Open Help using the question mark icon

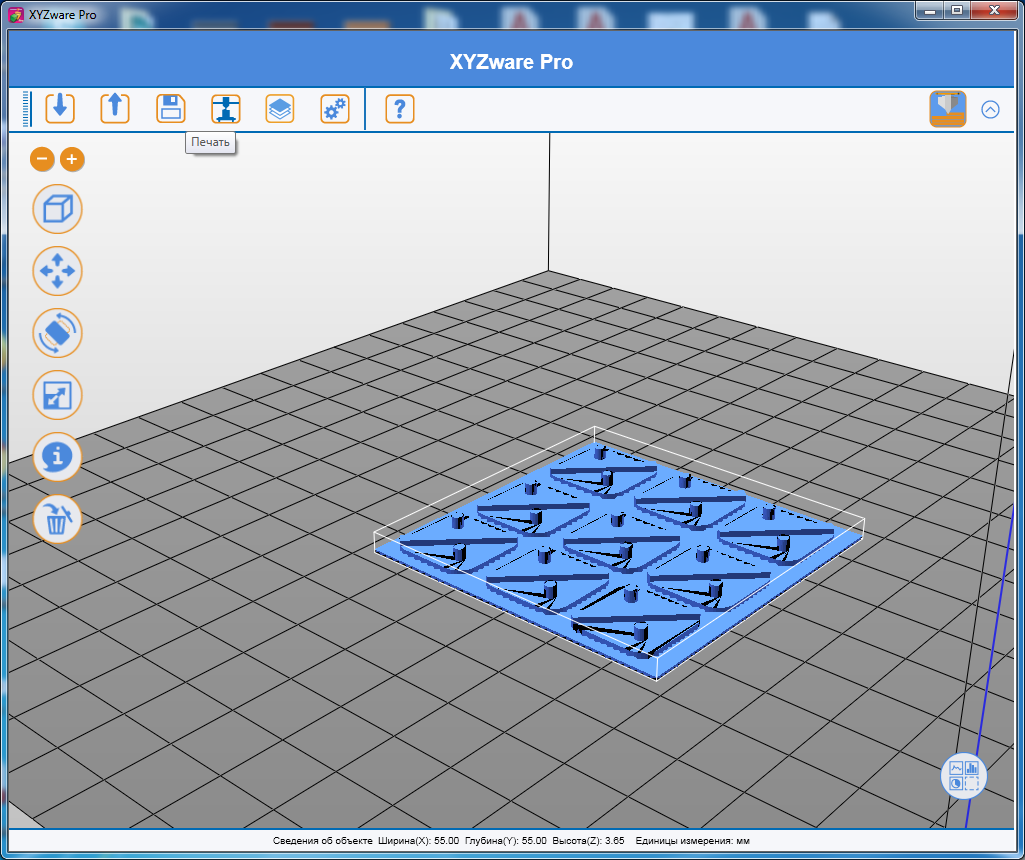pyautogui.click(x=399, y=109)
